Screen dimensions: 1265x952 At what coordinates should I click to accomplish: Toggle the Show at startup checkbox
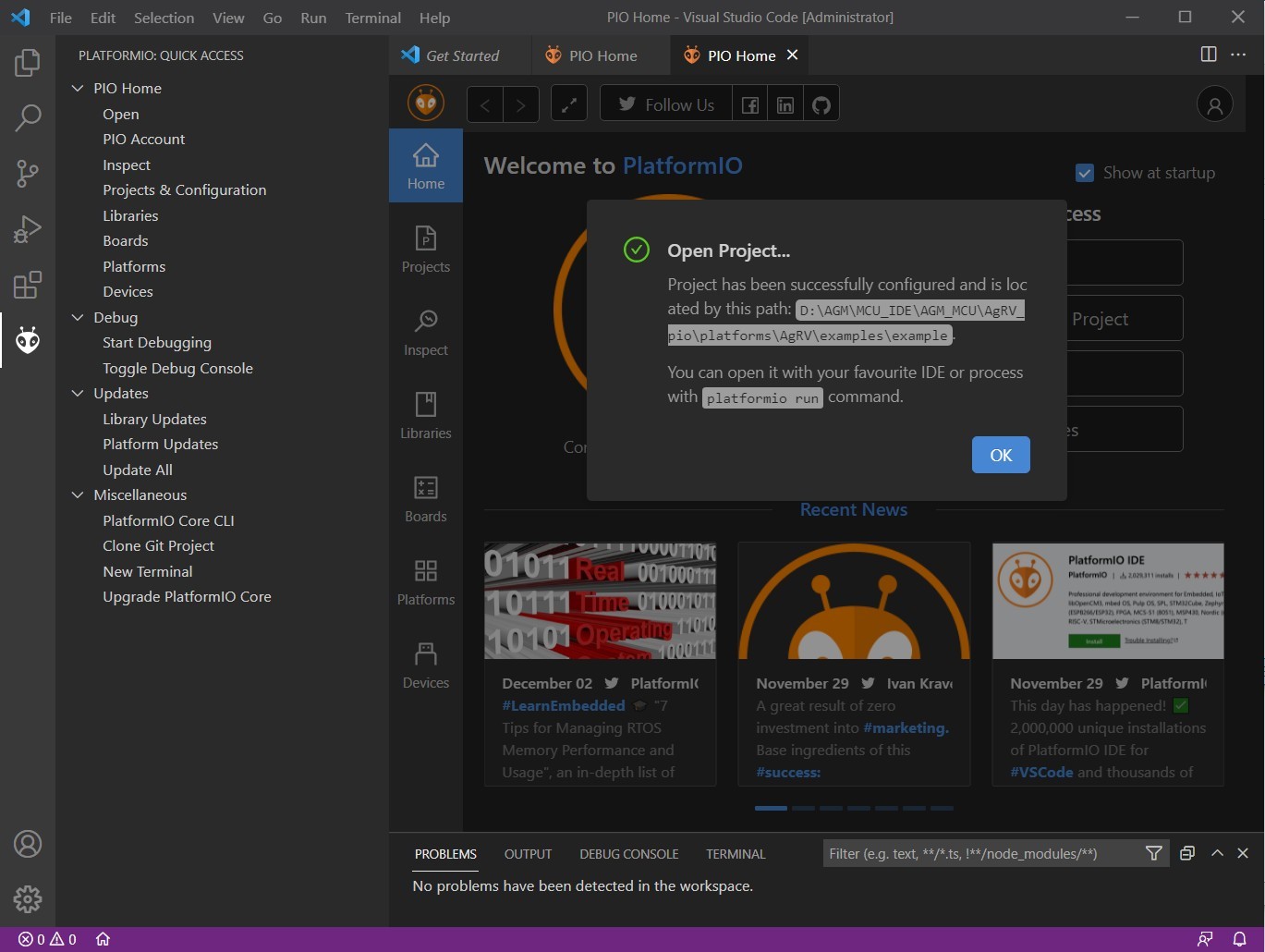coord(1085,173)
